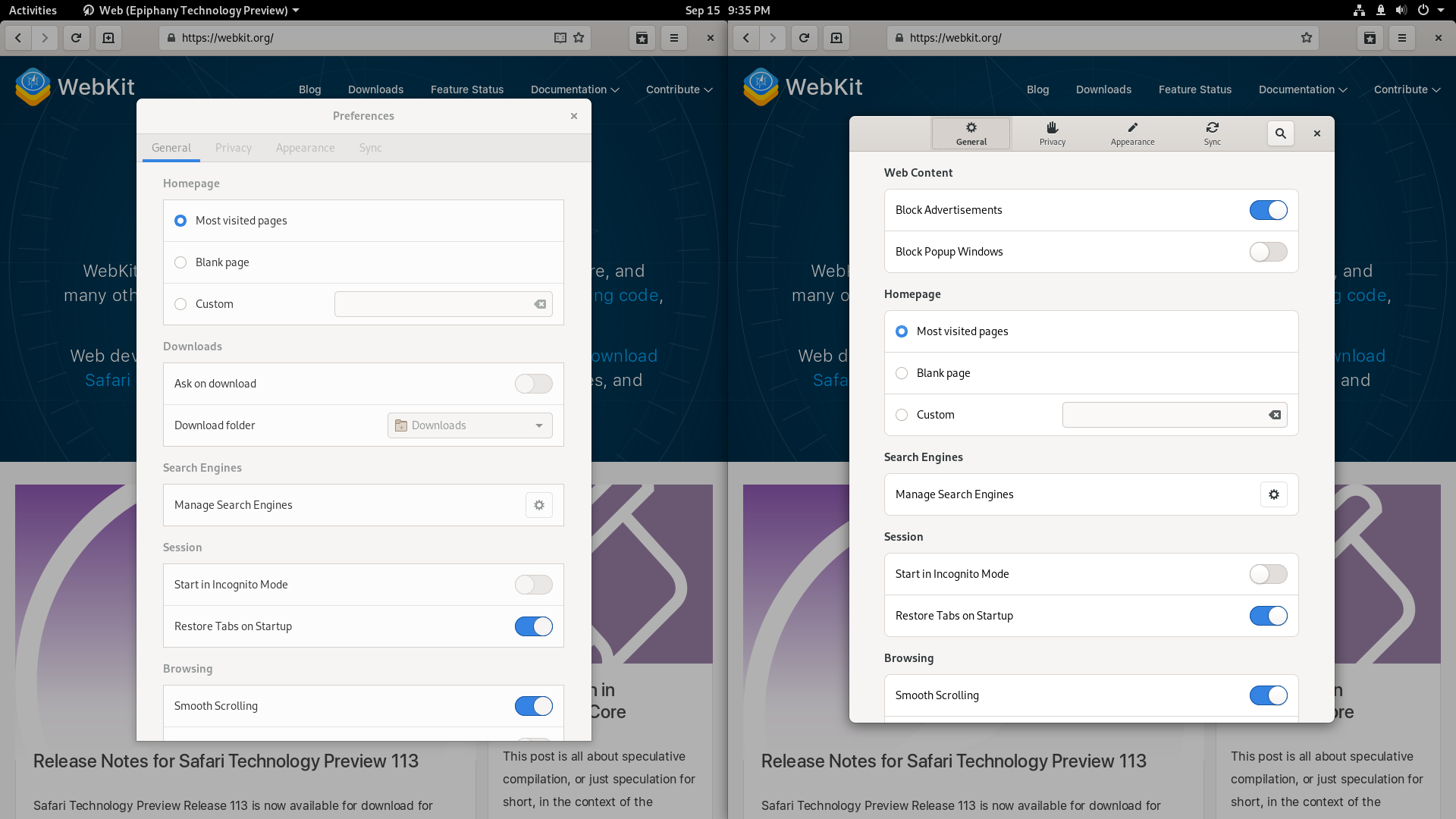Screen dimensions: 1456x819
Task: Click the Manage Search Engines gear icon
Action: point(539,505)
